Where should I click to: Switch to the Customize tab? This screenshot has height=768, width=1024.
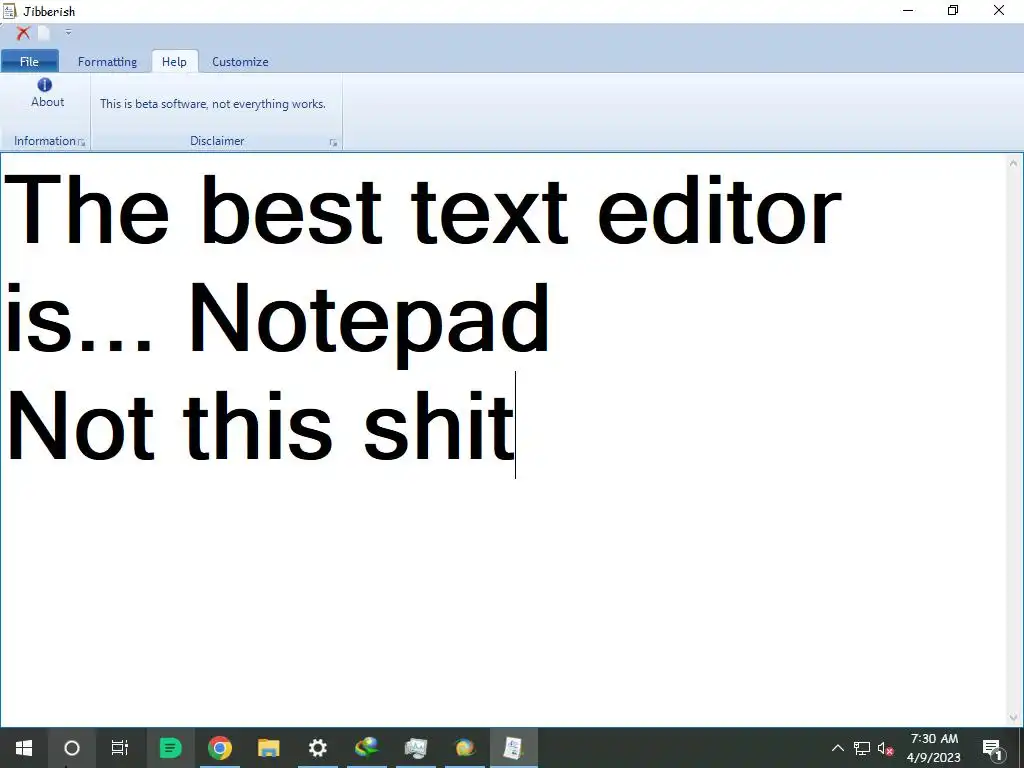pos(240,61)
